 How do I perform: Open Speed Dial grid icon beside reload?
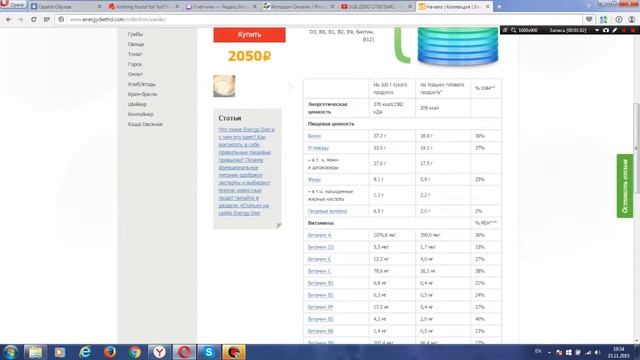(x=47, y=19)
